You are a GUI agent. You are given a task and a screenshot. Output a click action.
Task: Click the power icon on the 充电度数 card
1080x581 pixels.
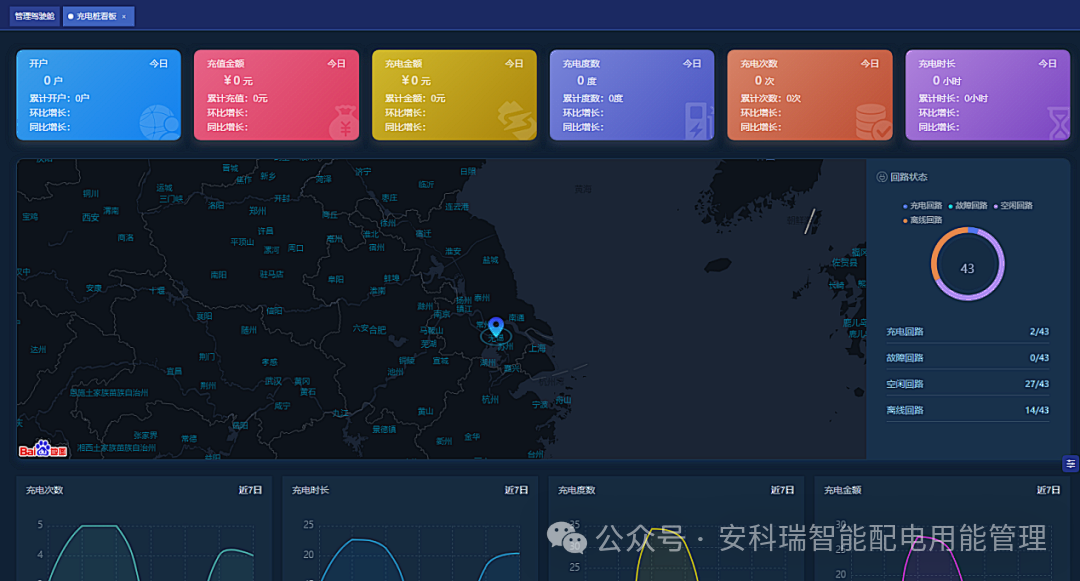pos(694,120)
